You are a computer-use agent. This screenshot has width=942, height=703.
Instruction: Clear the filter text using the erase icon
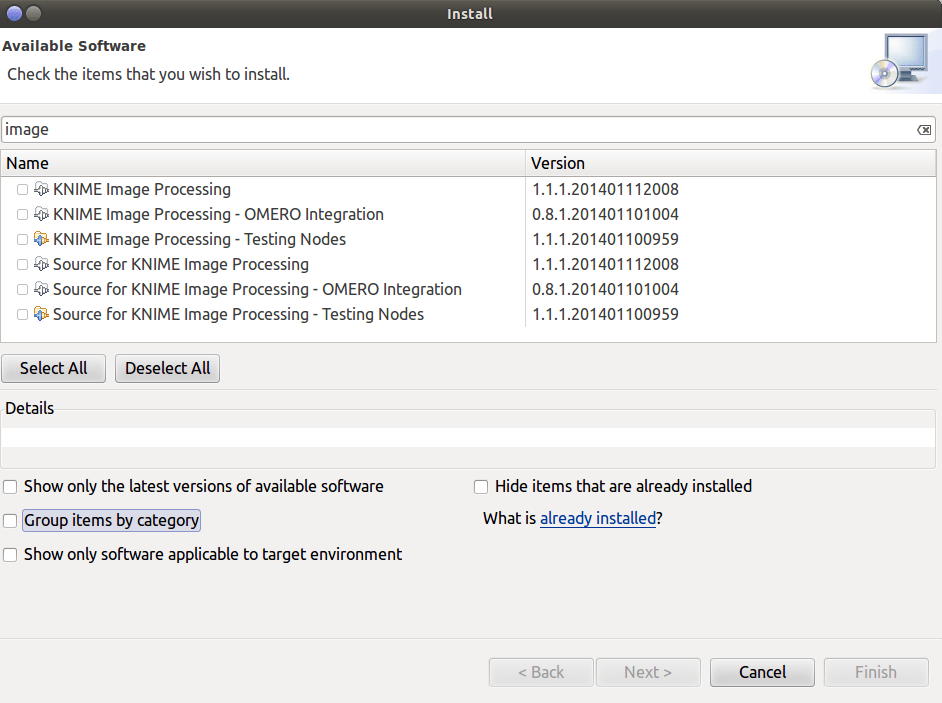tap(924, 129)
